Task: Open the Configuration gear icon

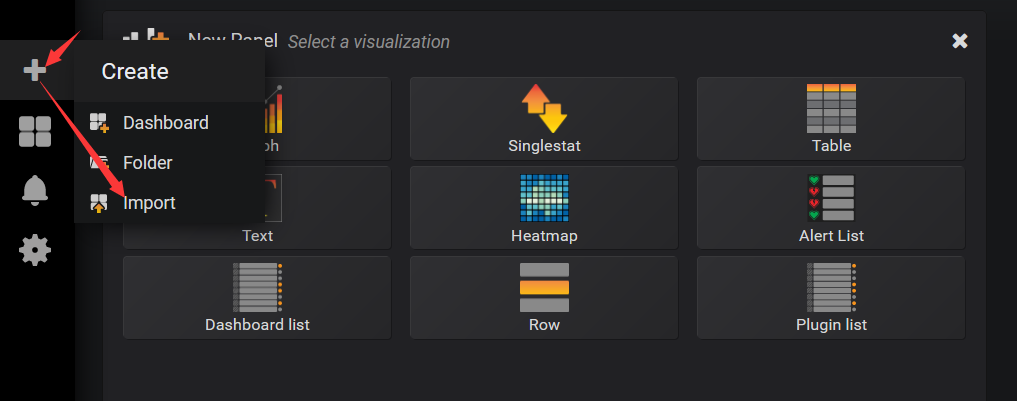Action: [35, 249]
